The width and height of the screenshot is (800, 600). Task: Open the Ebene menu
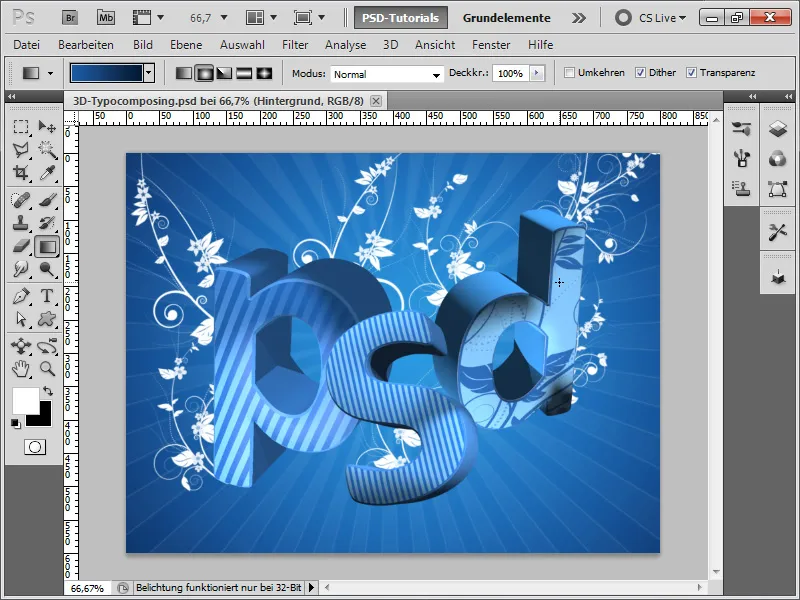pyautogui.click(x=186, y=45)
